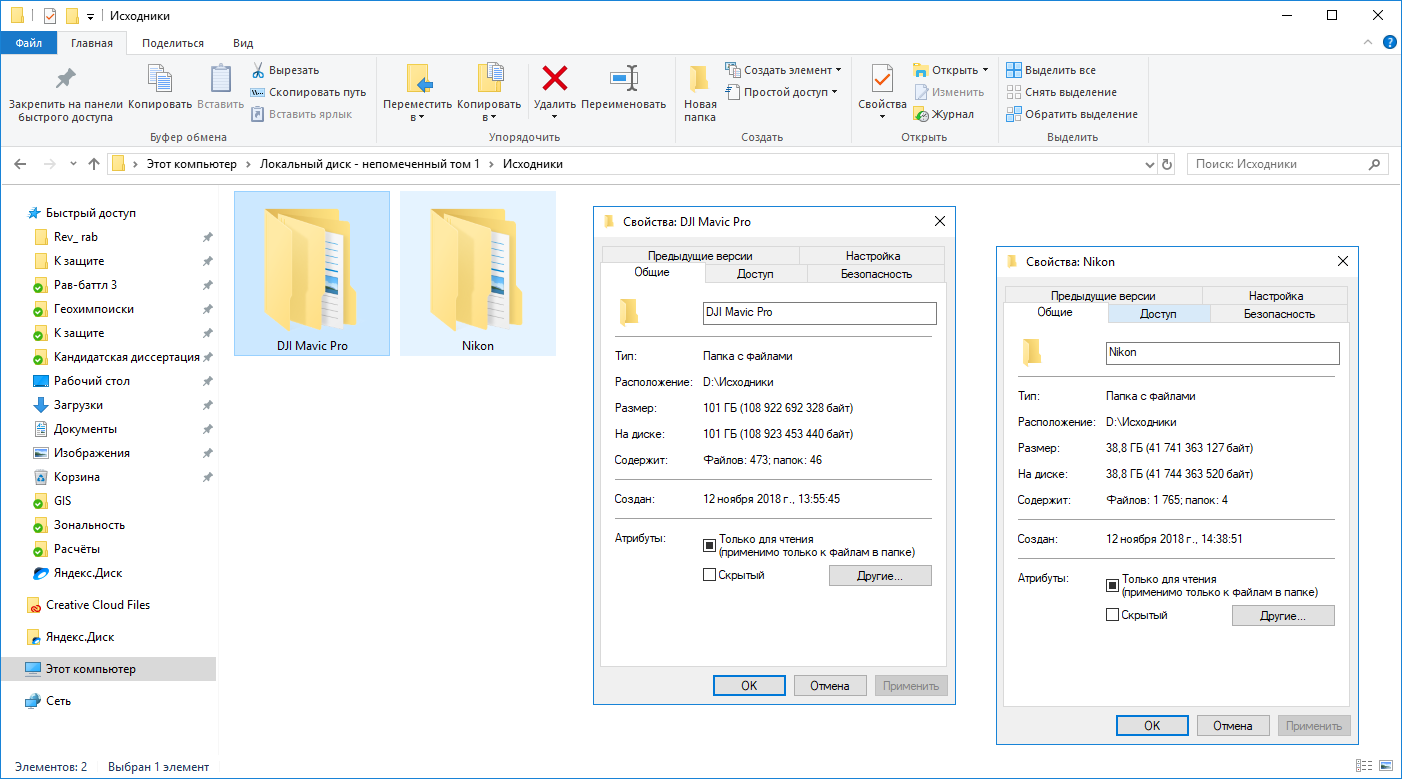The image size is (1402, 779).
Task: Switch to Вид ribbon tab
Action: (x=243, y=43)
